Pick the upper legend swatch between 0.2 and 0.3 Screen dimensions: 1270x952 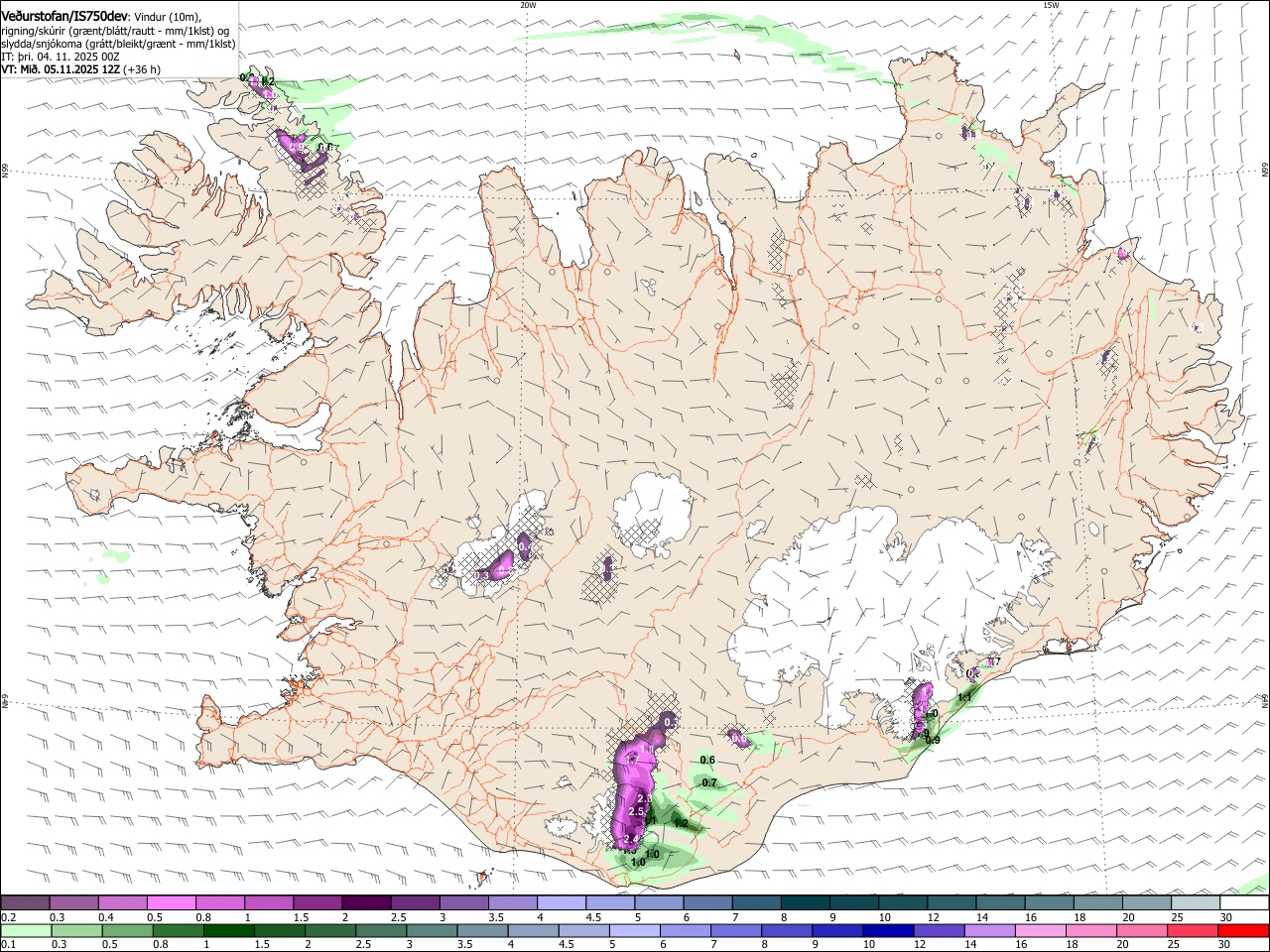25,902
